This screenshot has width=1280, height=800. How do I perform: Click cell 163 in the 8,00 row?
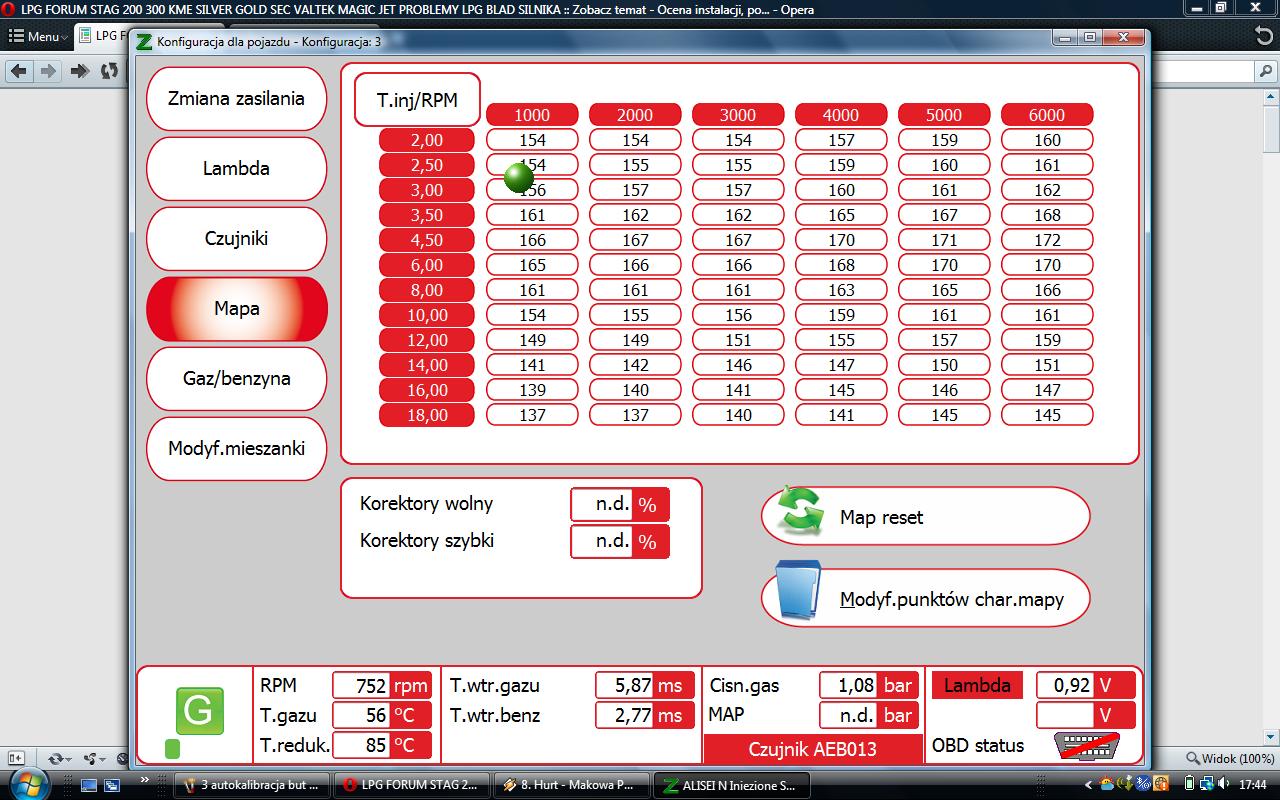(841, 290)
